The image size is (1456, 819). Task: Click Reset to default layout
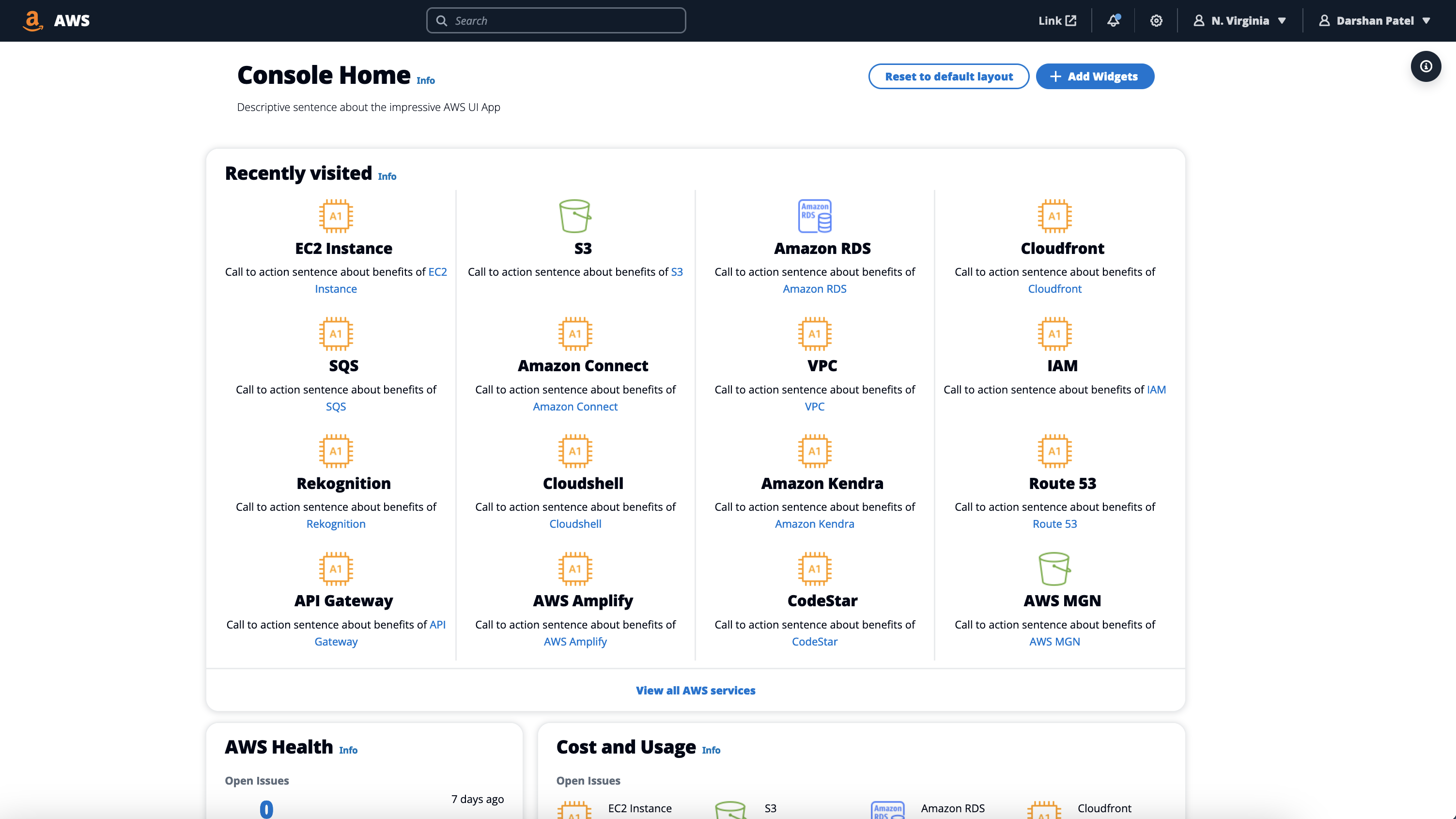tap(948, 77)
